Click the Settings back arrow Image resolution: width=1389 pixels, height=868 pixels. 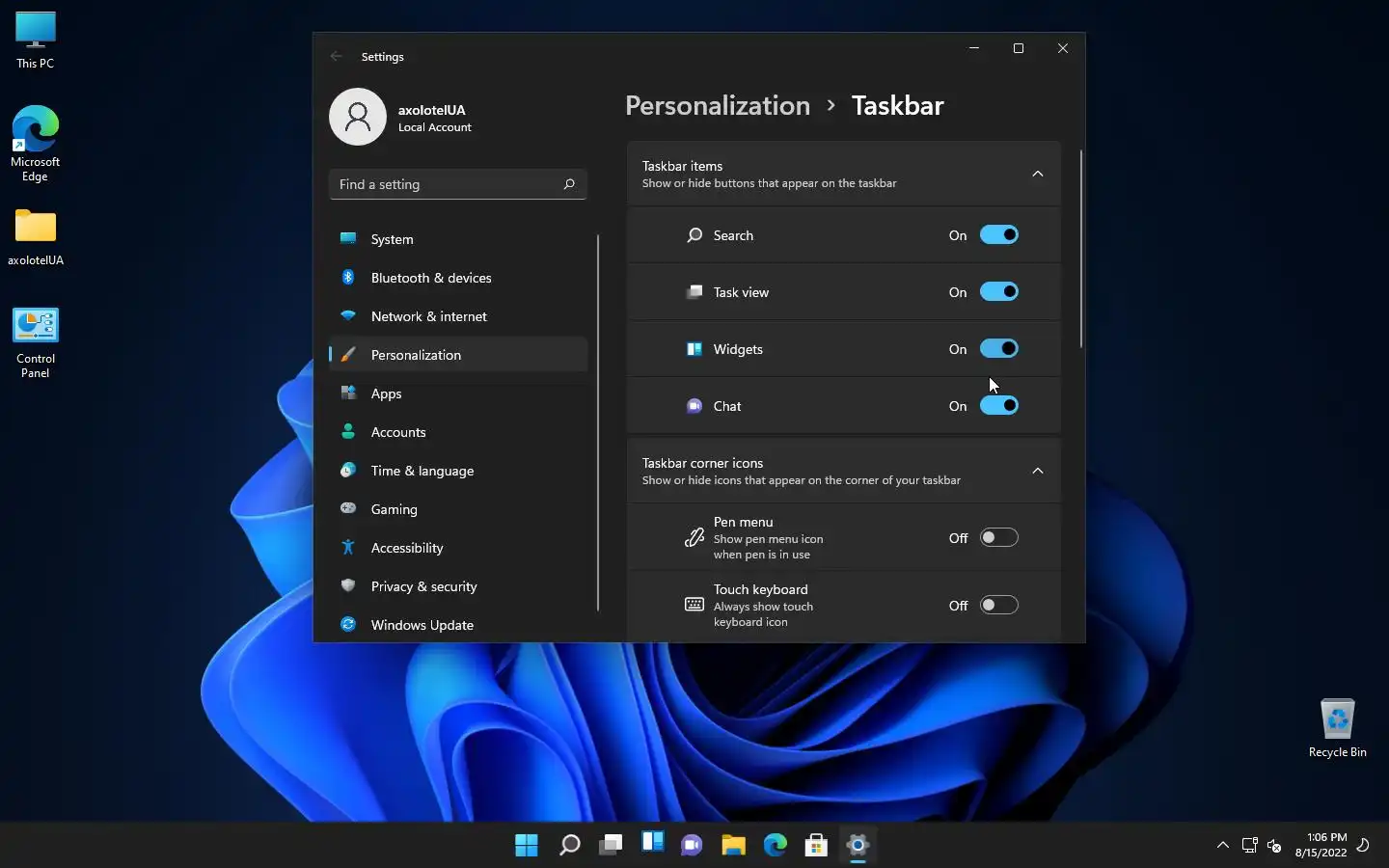click(336, 56)
